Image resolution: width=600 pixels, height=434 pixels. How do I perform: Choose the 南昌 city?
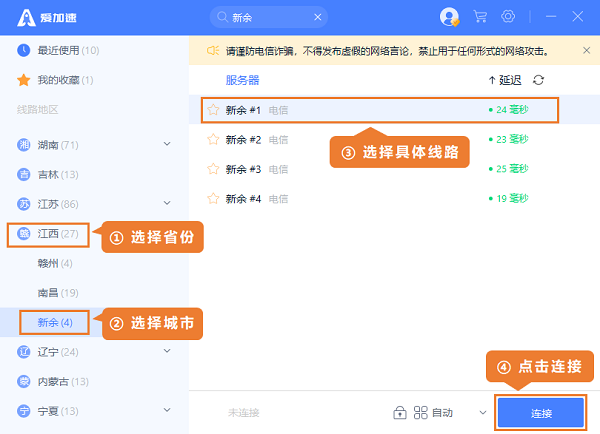pyautogui.click(x=58, y=293)
